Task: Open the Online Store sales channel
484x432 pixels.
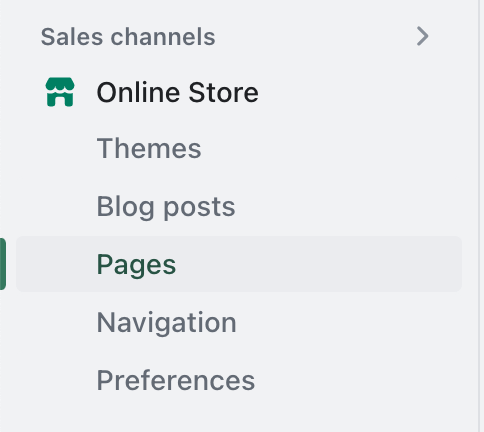Action: pos(177,92)
